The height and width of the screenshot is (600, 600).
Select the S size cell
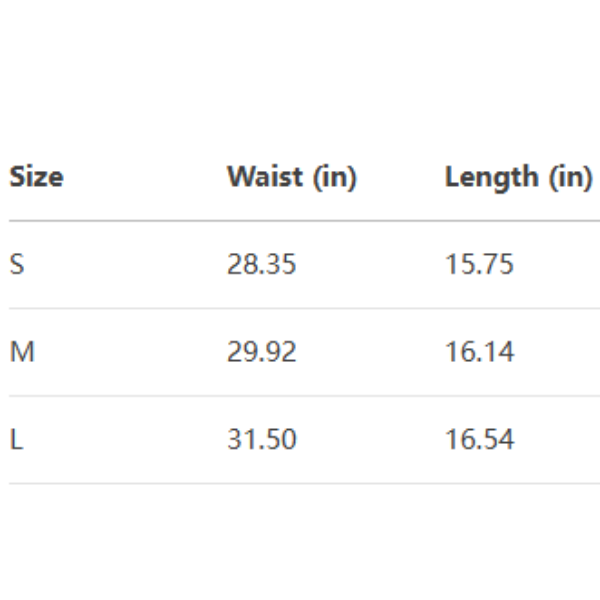click(x=16, y=265)
